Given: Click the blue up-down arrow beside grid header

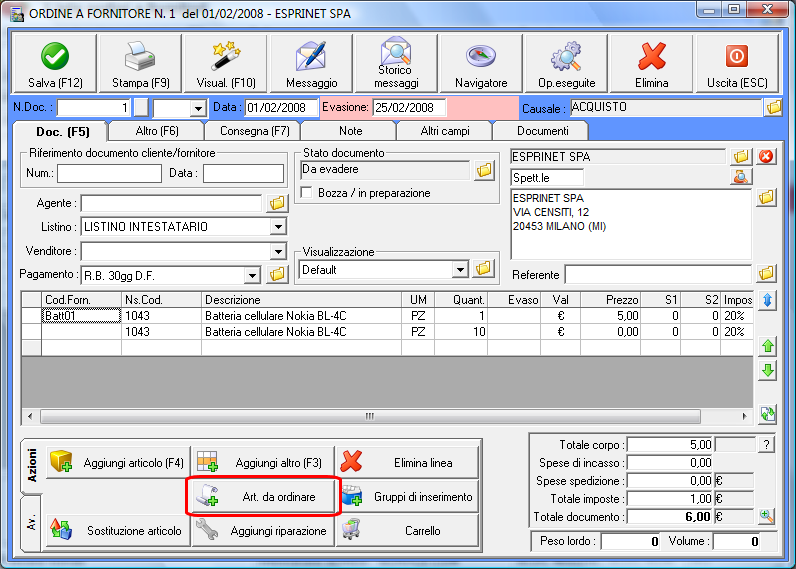Looking at the screenshot, I should [x=768, y=300].
